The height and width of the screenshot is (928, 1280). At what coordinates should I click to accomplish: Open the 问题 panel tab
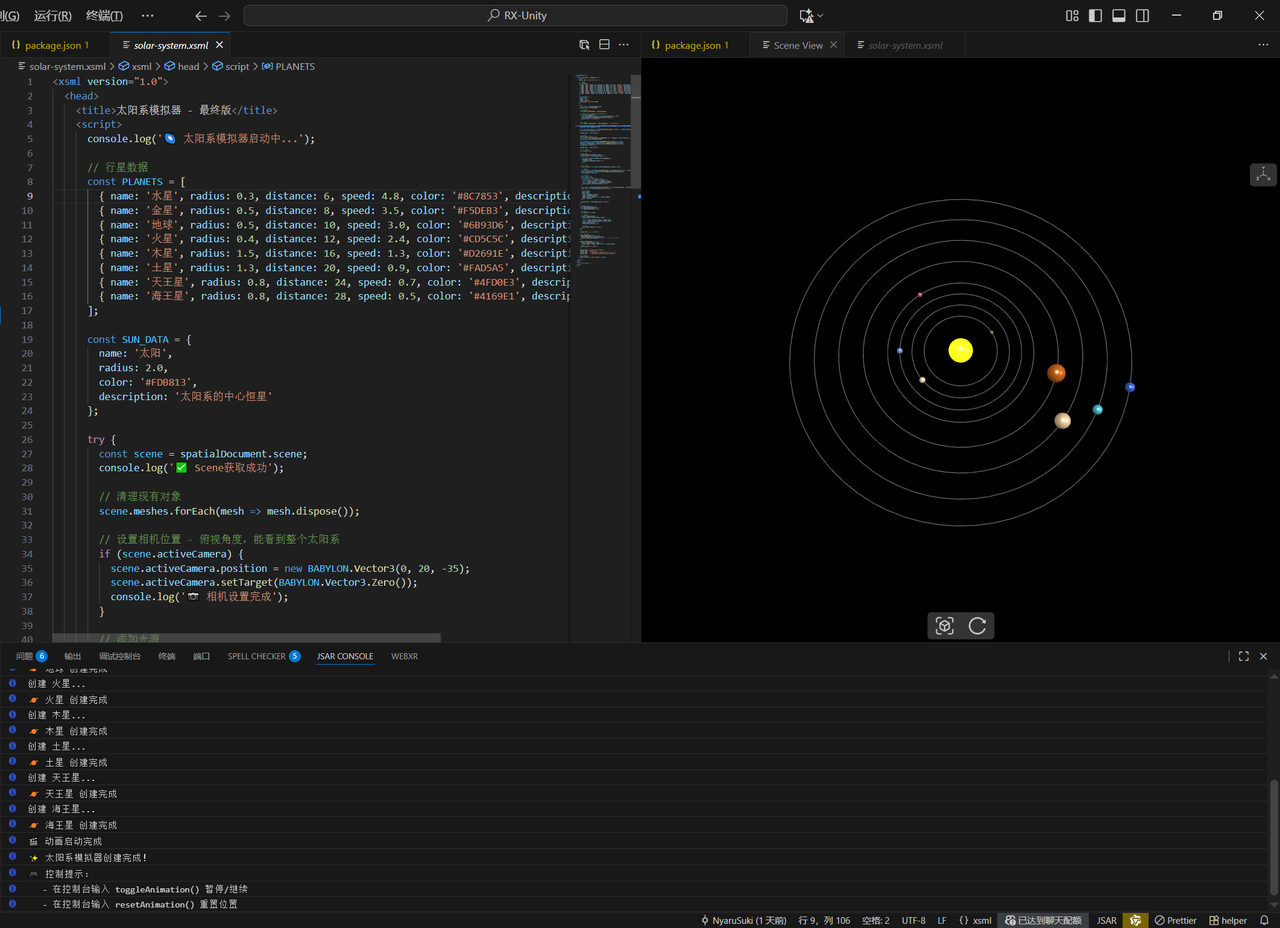[31, 656]
